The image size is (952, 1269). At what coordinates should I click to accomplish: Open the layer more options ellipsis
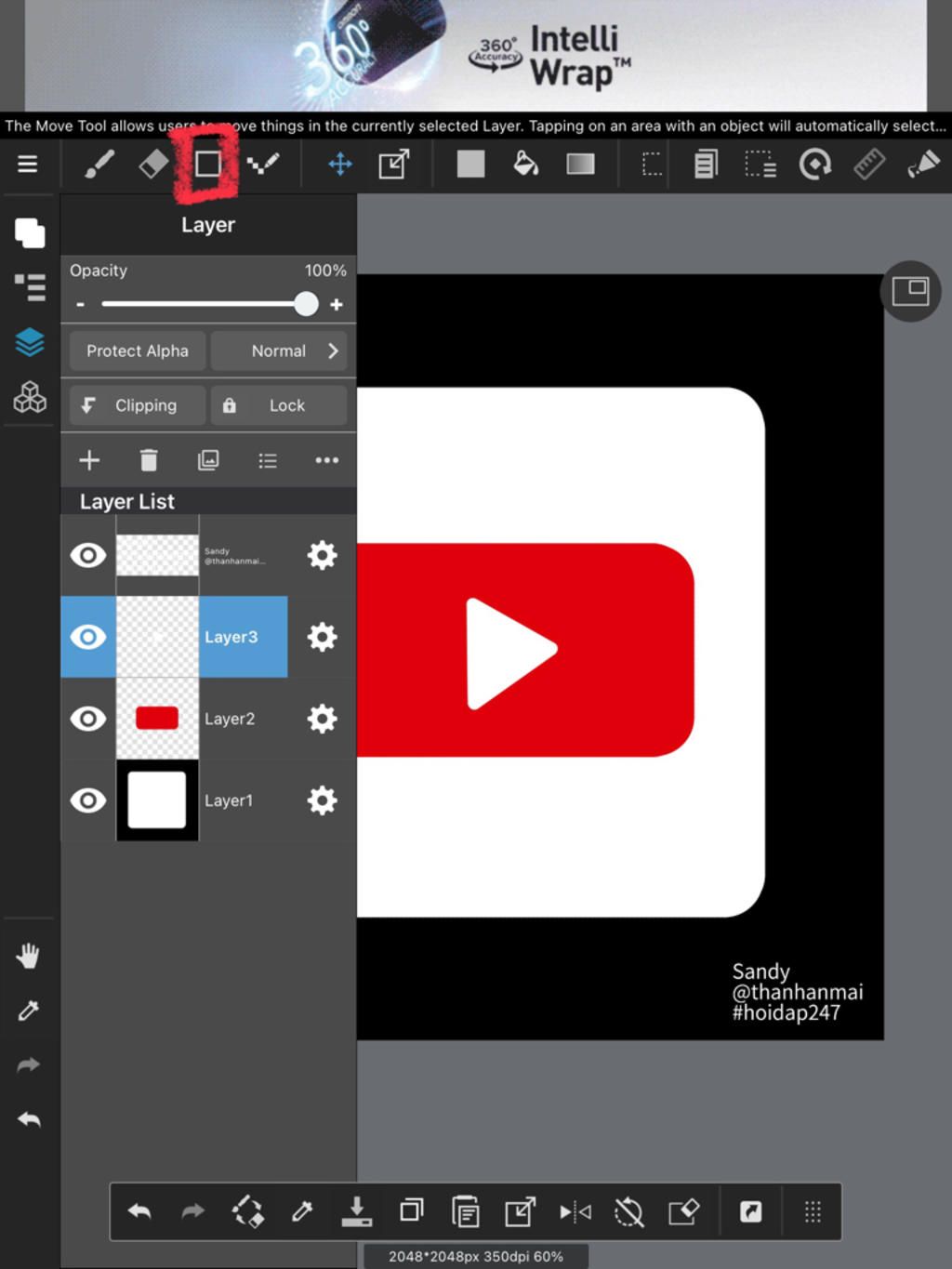pos(326,460)
